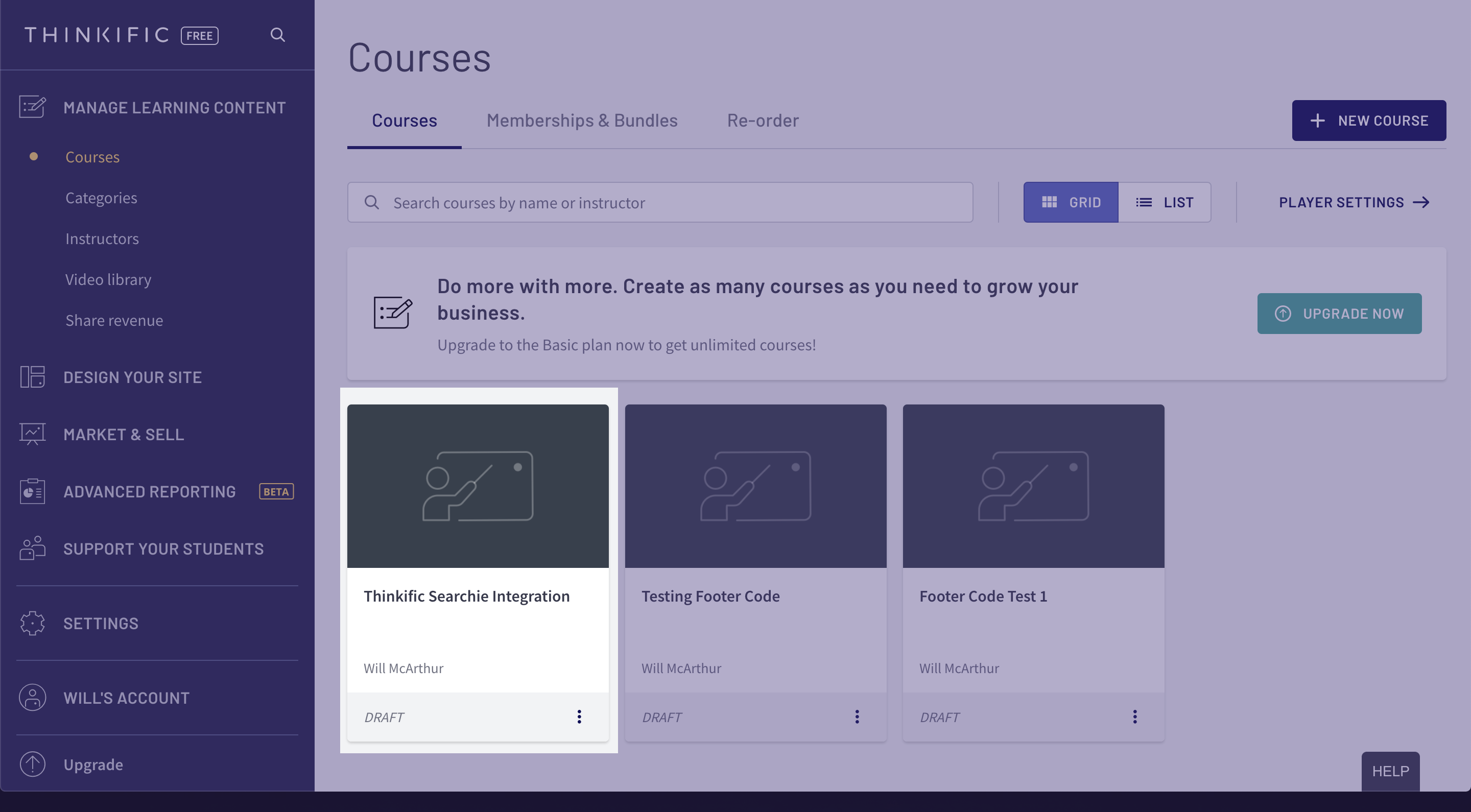The width and height of the screenshot is (1471, 812).
Task: Click the BETA badge beside Advanced Reporting
Action: [x=276, y=492]
